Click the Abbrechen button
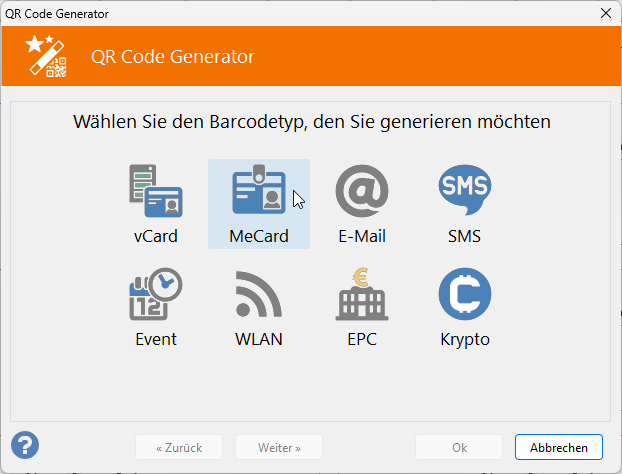Viewport: 622px width, 474px height. click(x=559, y=447)
